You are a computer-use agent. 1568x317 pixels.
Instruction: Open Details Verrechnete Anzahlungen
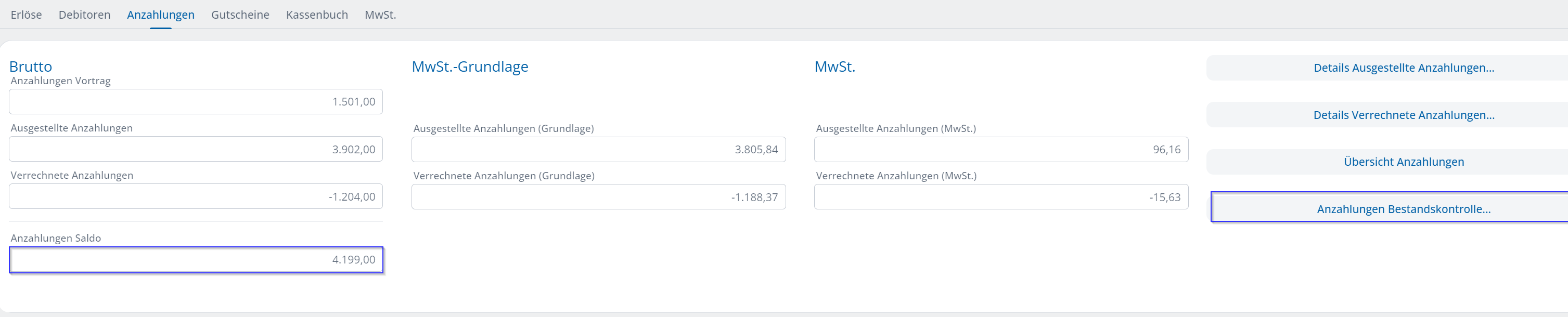click(x=1403, y=115)
